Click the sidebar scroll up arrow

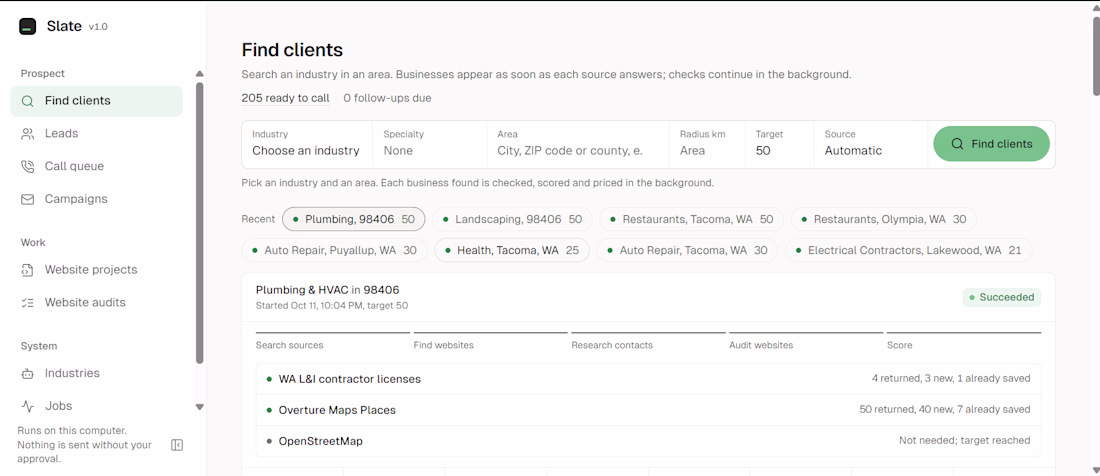click(199, 74)
